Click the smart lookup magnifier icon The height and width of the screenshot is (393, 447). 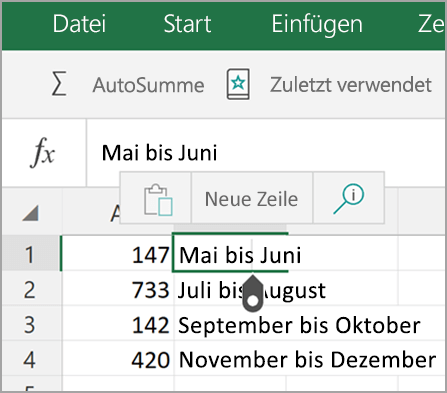pyautogui.click(x=349, y=199)
